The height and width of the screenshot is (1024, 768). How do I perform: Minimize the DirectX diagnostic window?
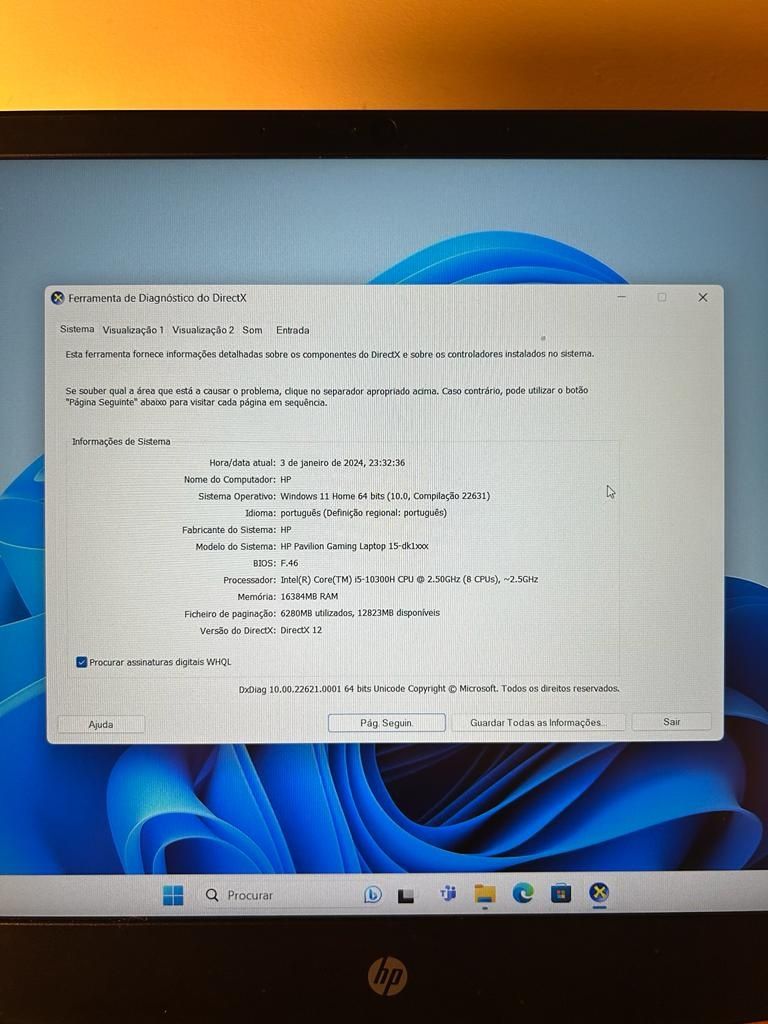622,297
